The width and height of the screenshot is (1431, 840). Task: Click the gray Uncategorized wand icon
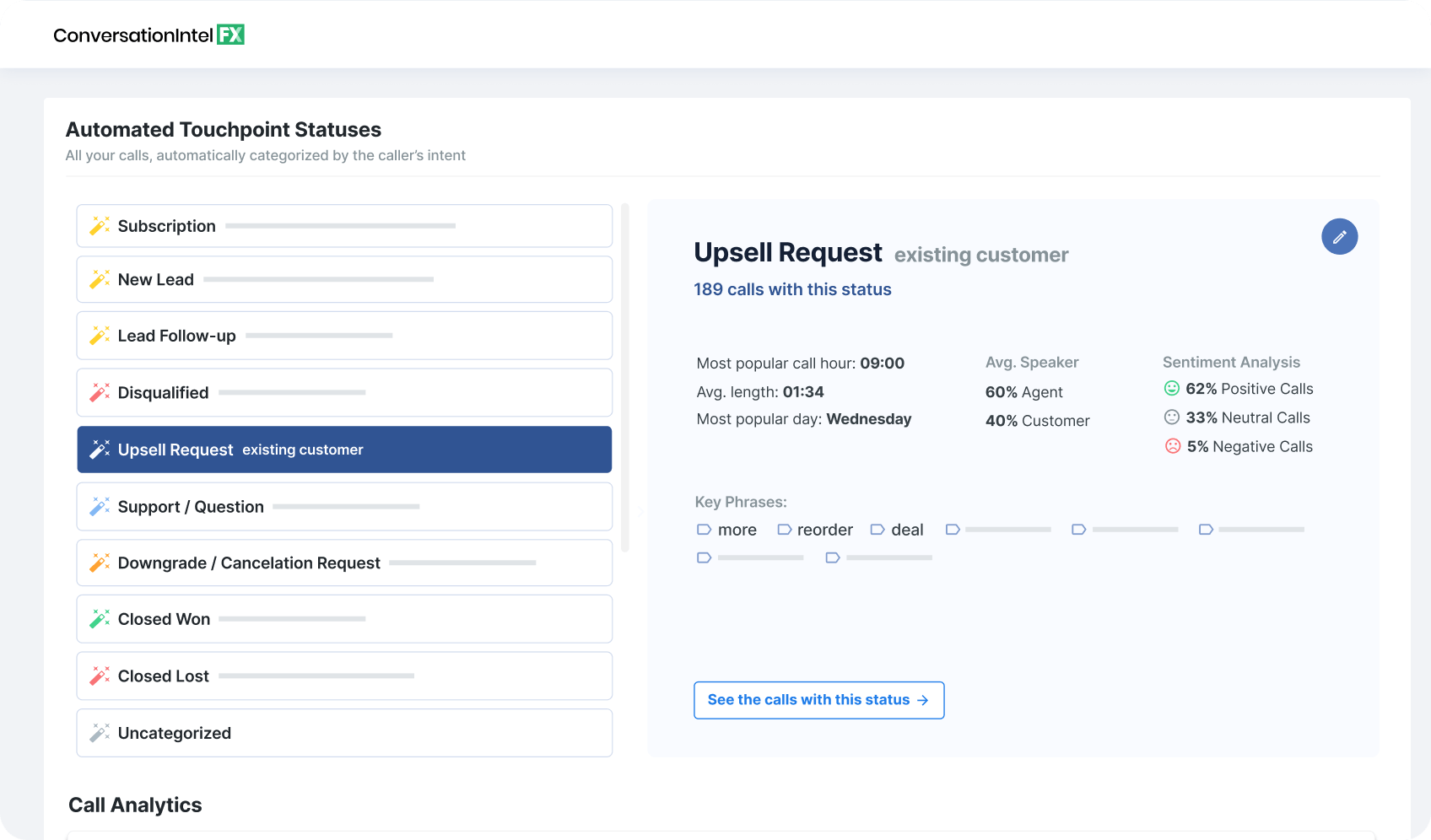[100, 733]
